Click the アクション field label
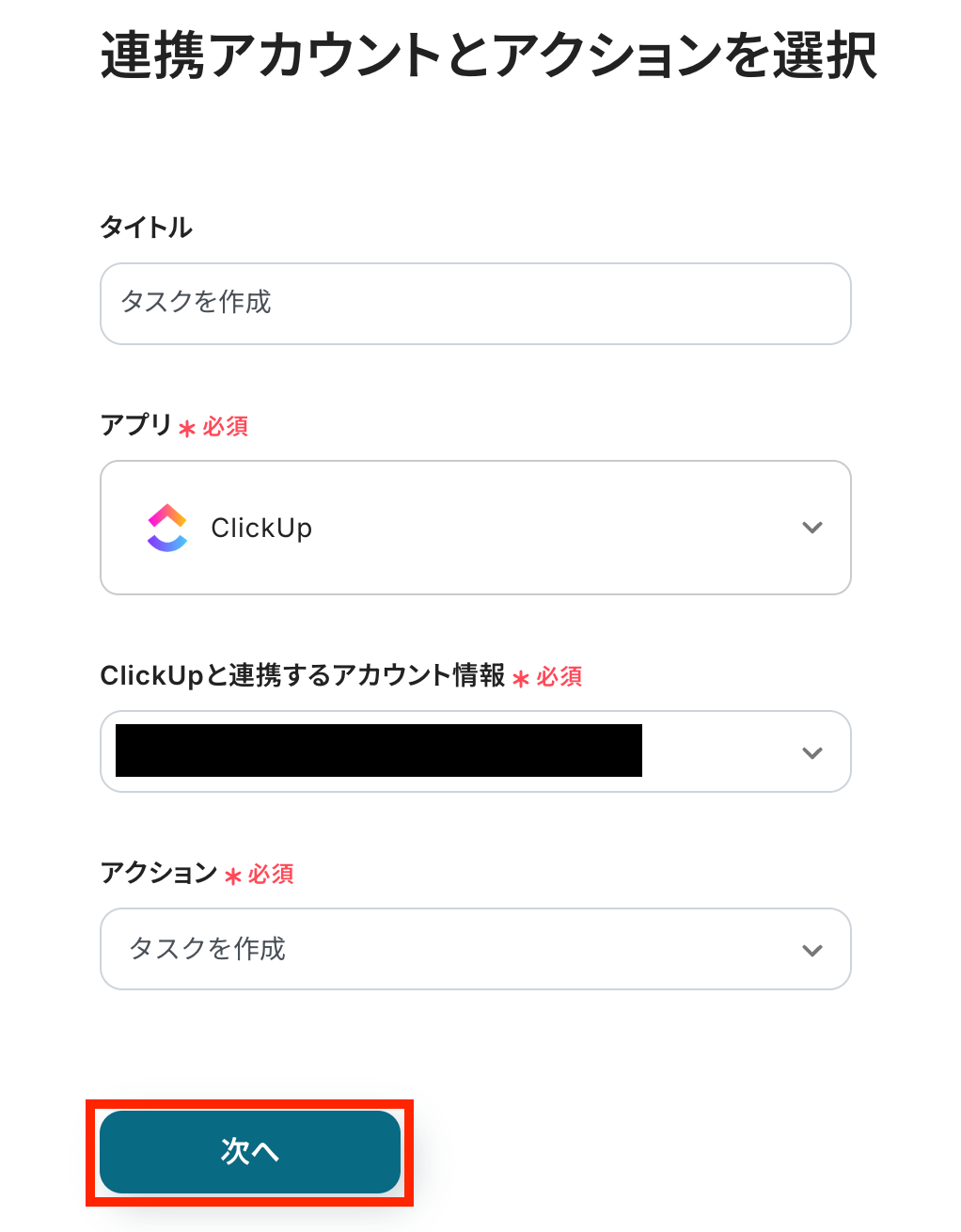 click(x=159, y=873)
